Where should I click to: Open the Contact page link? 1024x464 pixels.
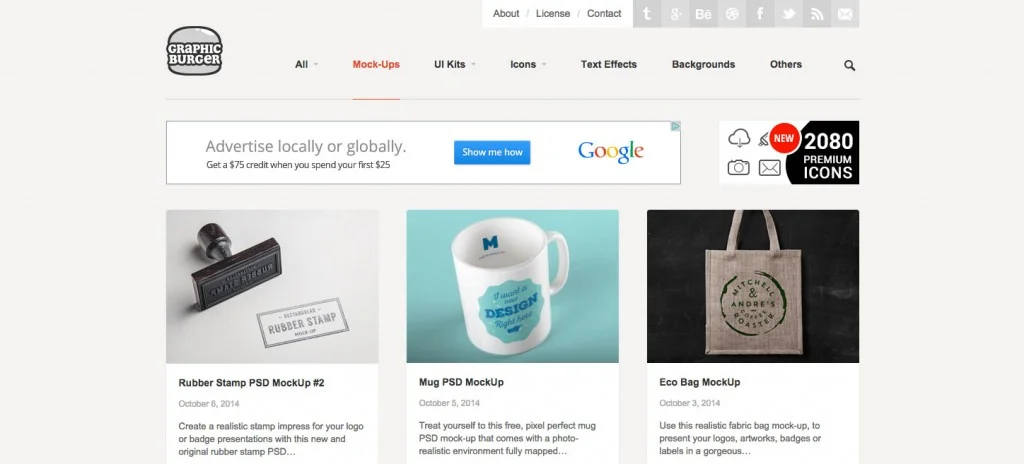[604, 13]
